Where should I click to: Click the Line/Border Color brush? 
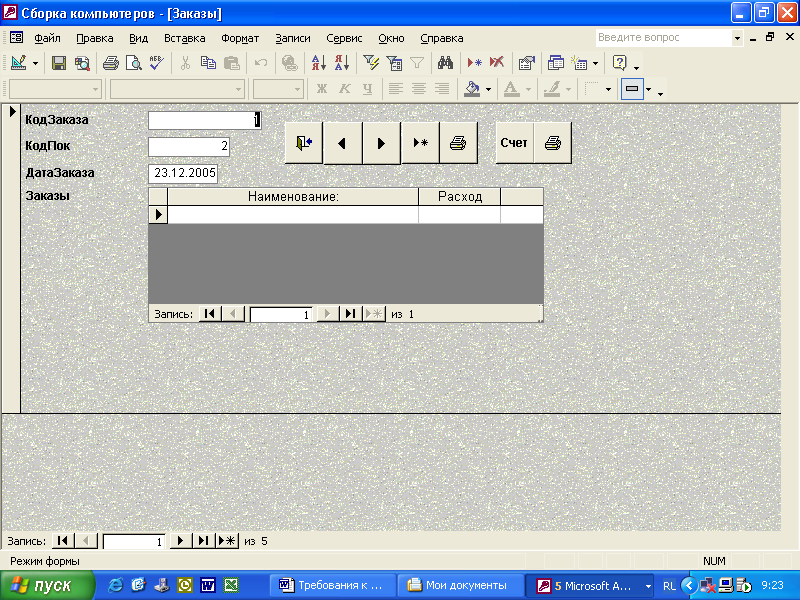(552, 89)
